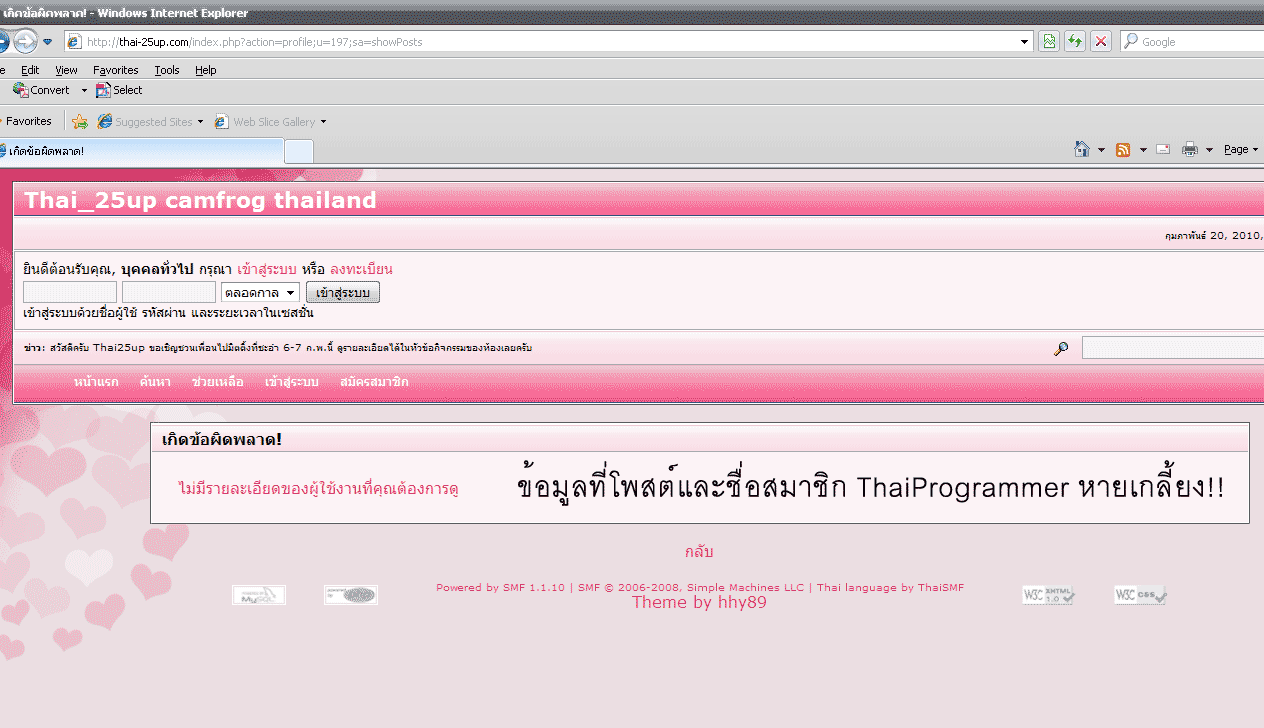Click the RSS feeds icon
The image size is (1264, 728).
[1123, 150]
